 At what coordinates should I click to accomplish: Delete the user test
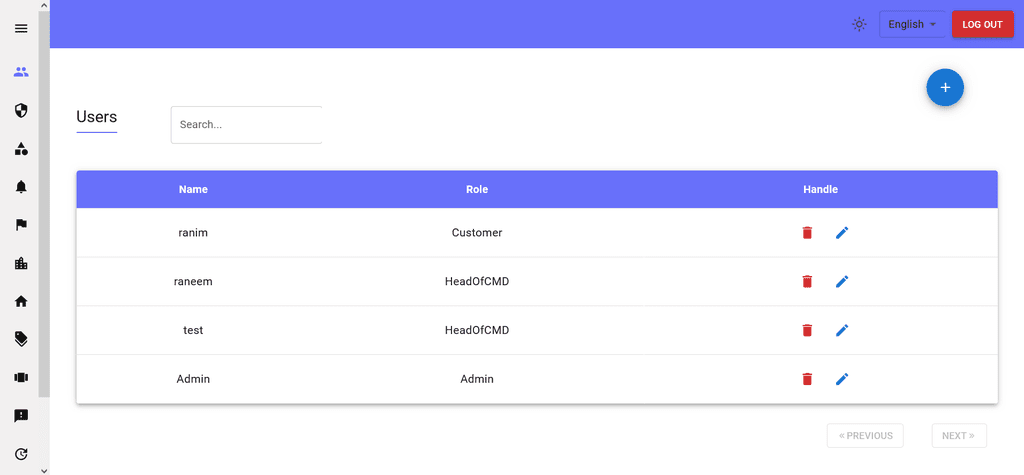point(807,331)
